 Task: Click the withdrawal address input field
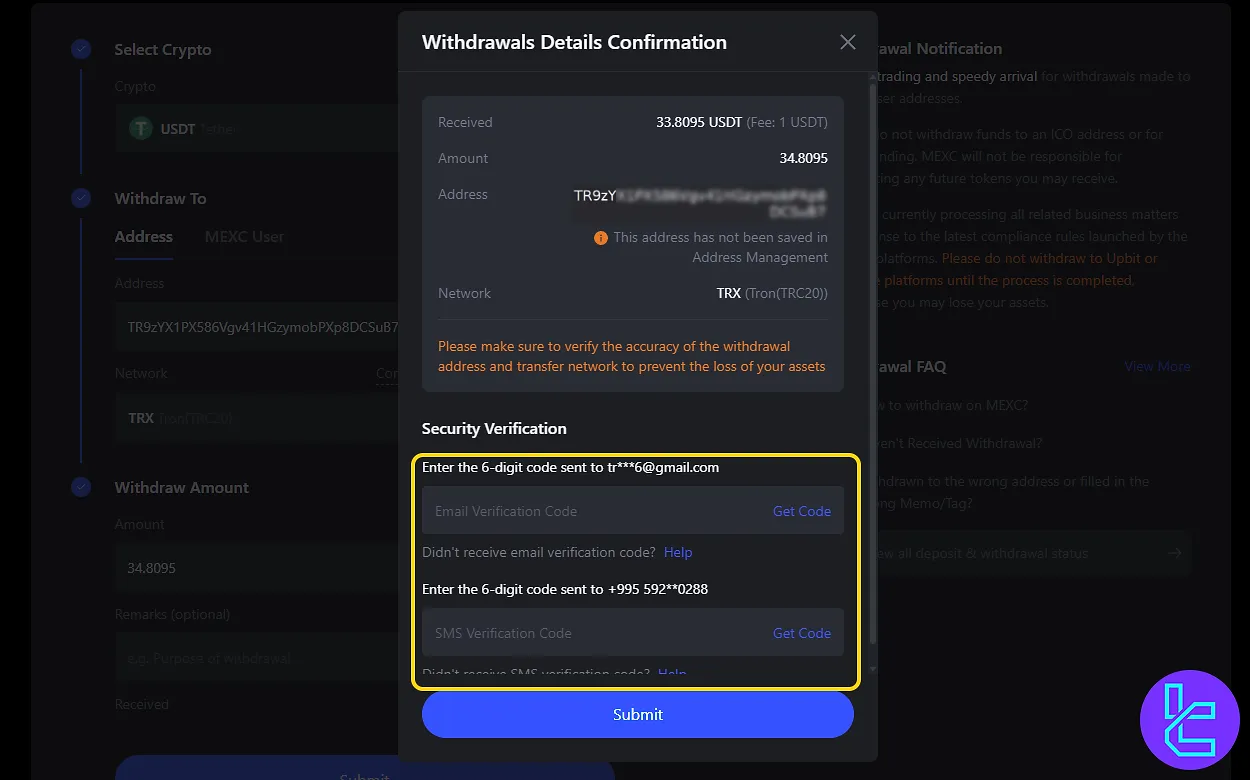pyautogui.click(x=257, y=327)
